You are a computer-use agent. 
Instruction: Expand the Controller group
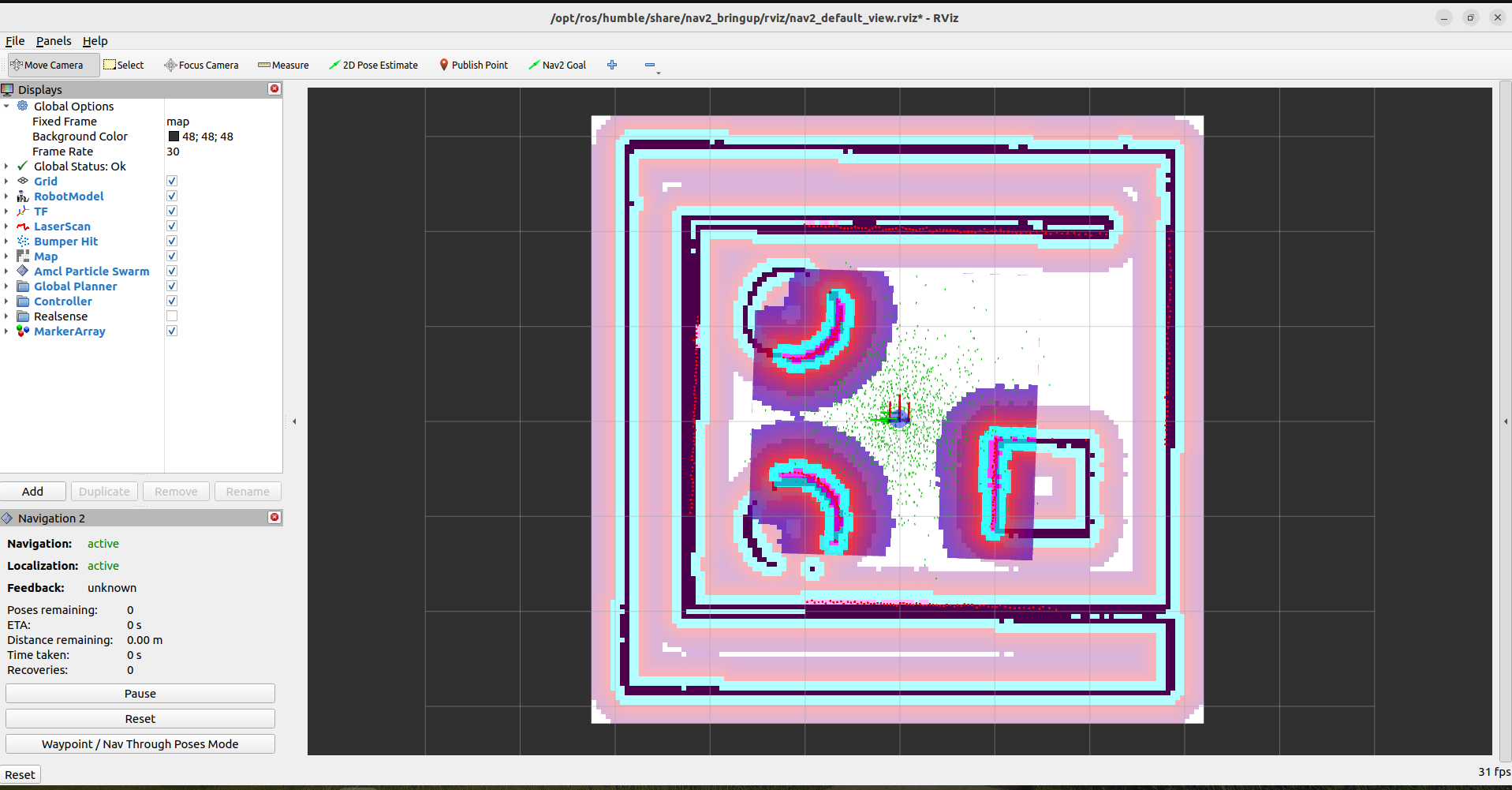[6, 301]
